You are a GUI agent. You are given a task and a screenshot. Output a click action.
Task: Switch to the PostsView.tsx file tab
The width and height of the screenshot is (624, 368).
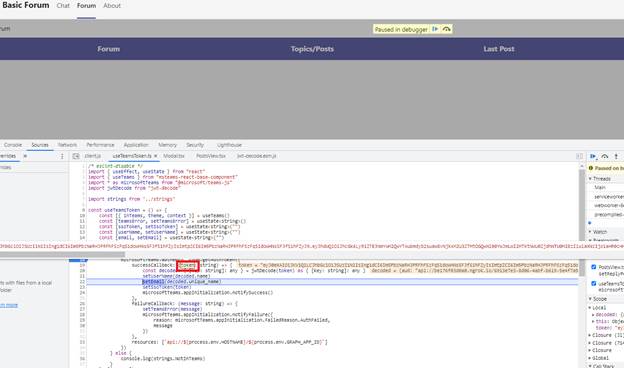tap(211, 156)
